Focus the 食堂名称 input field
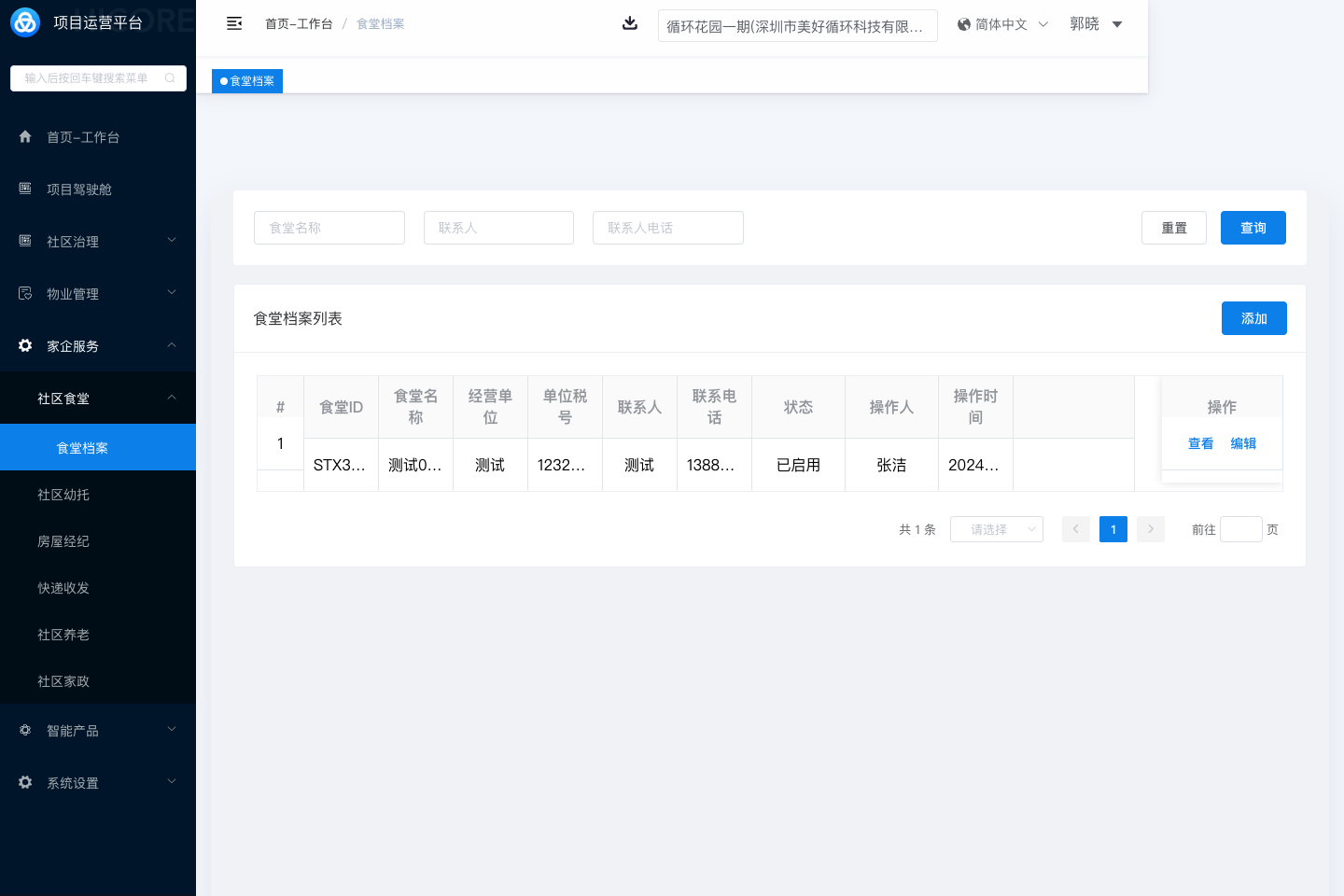This screenshot has height=896, width=1344. (329, 228)
